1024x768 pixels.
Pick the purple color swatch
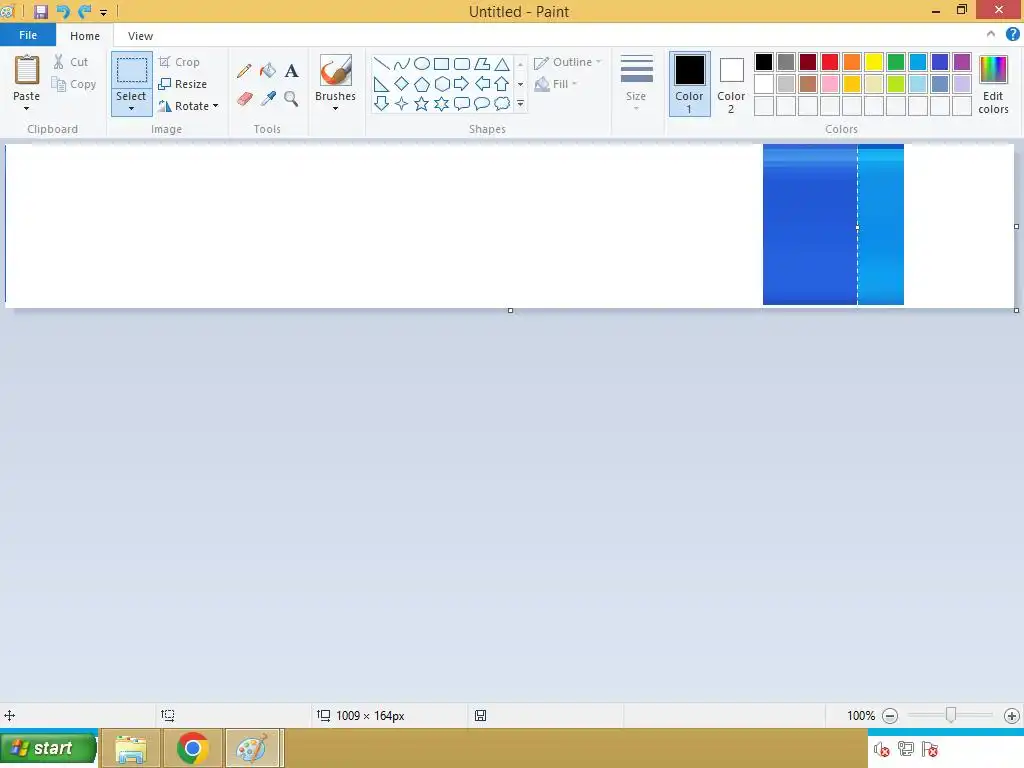point(962,62)
